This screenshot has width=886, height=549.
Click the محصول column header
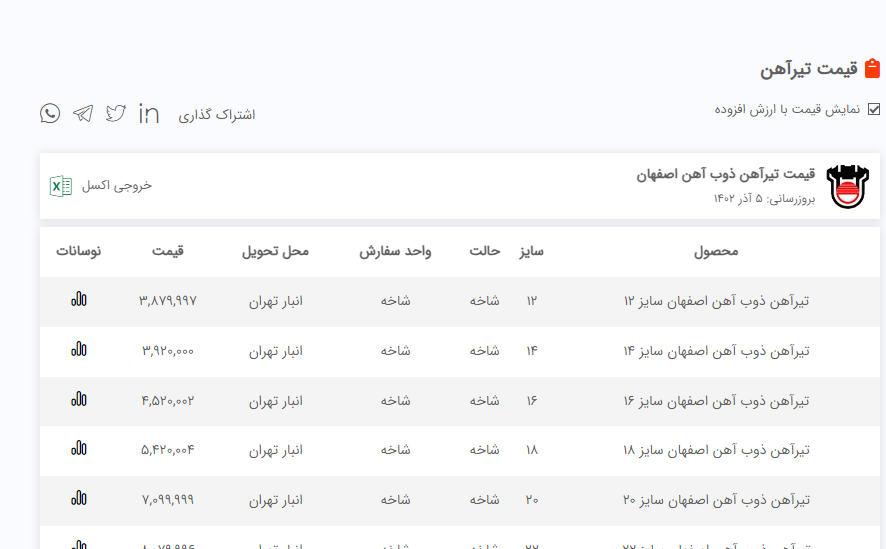(x=716, y=251)
